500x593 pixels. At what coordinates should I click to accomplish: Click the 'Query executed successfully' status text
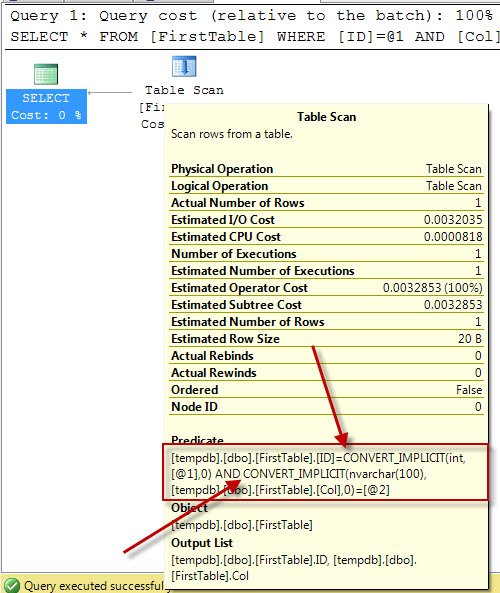click(x=95, y=586)
